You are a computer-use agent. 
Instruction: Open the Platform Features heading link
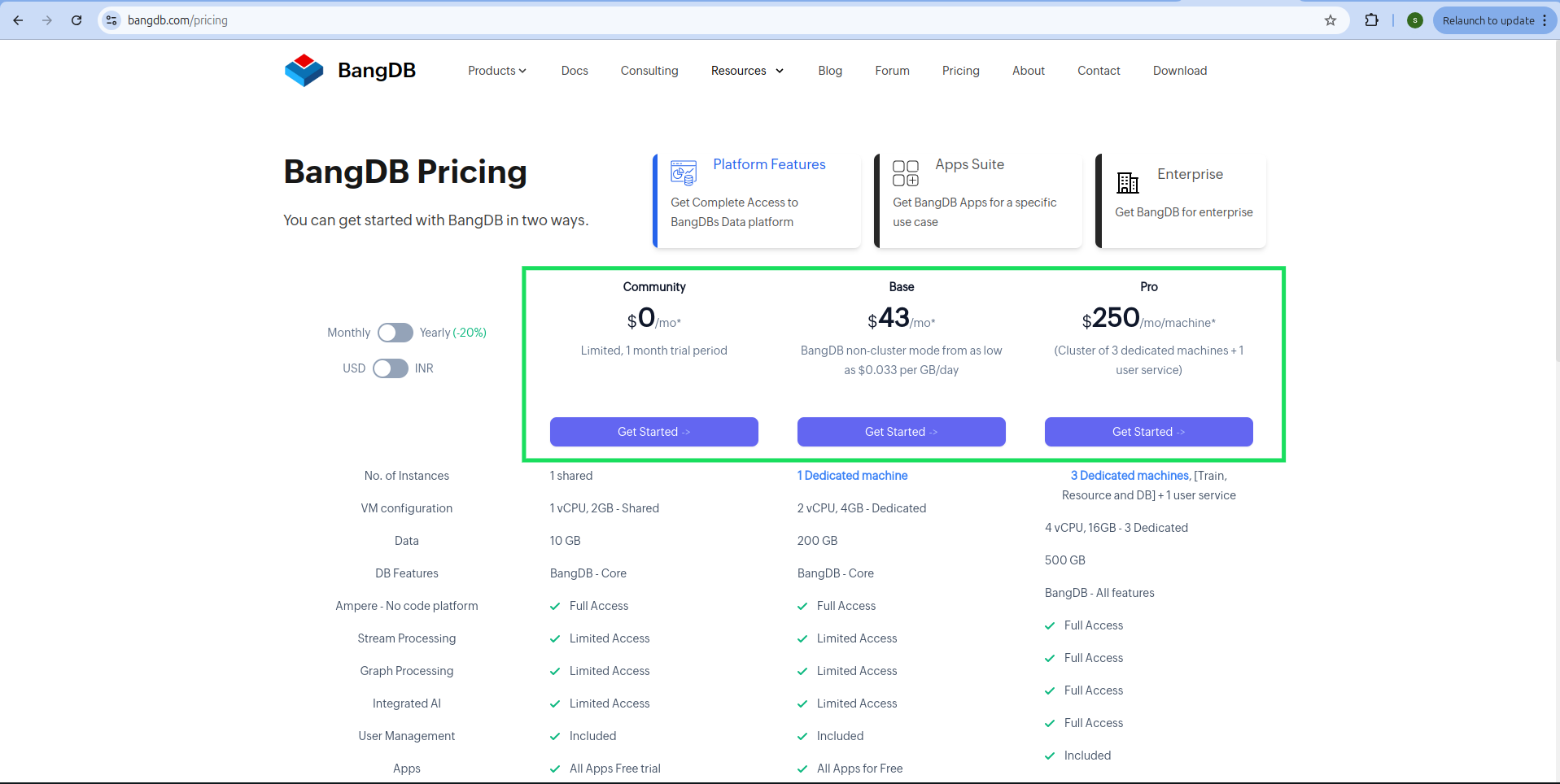click(769, 164)
